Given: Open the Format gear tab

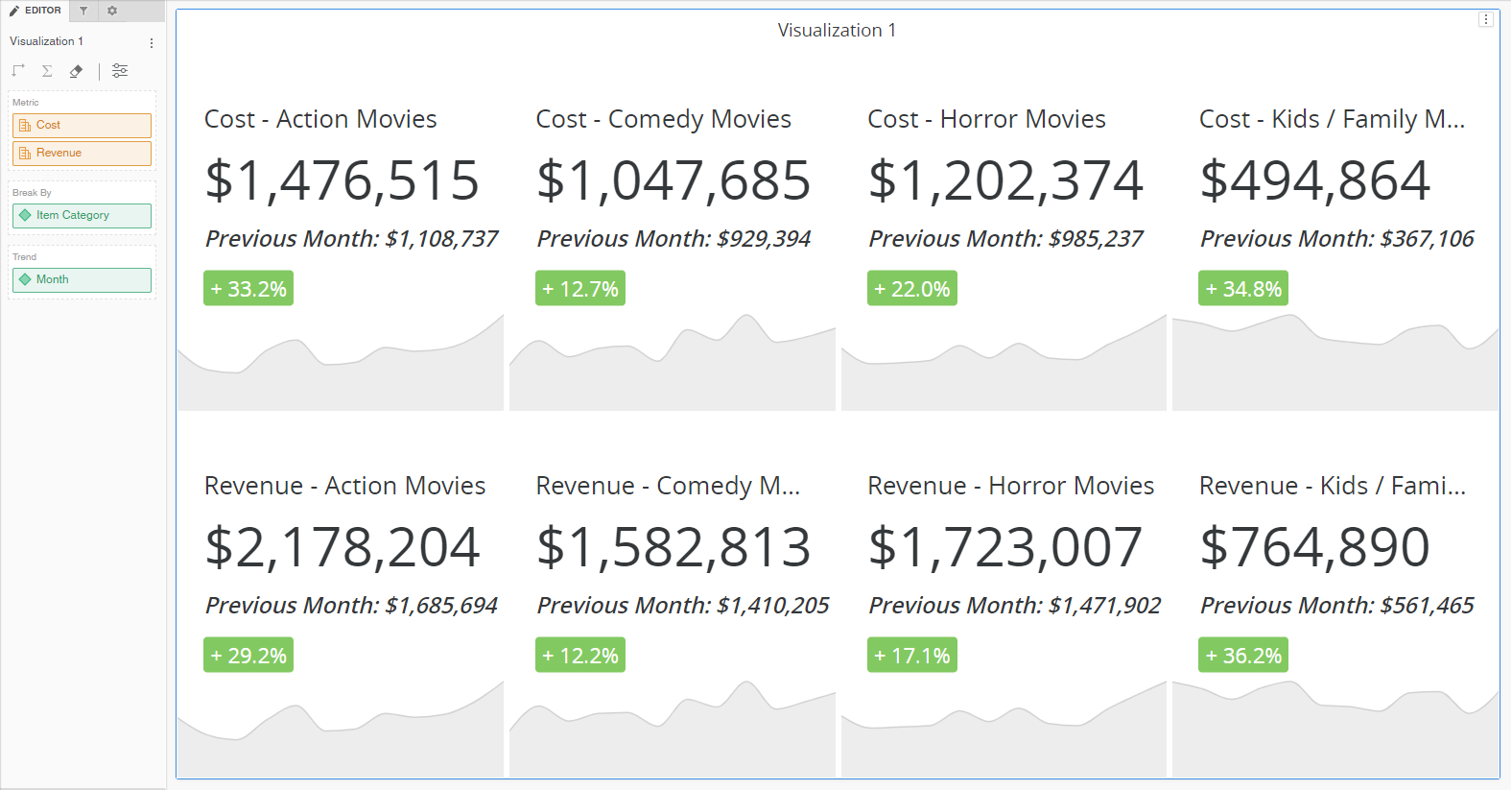Looking at the screenshot, I should [112, 11].
